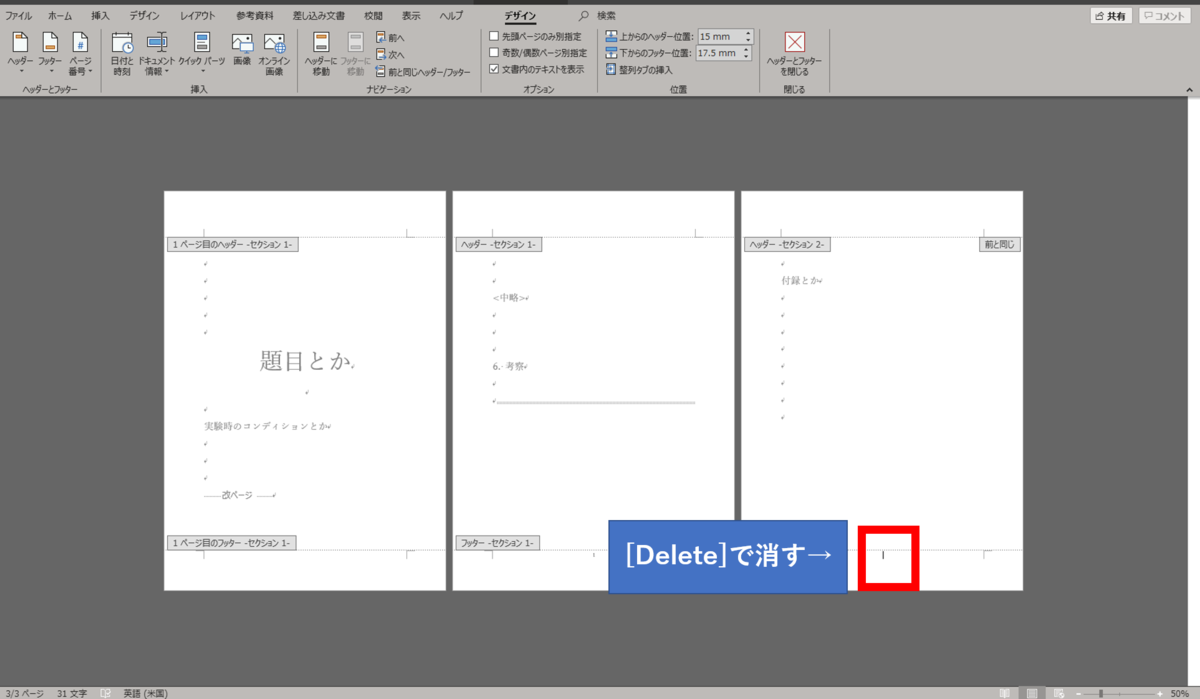
Task: Open ドキュメント情報 (Document Info) menu
Action: pos(157,54)
